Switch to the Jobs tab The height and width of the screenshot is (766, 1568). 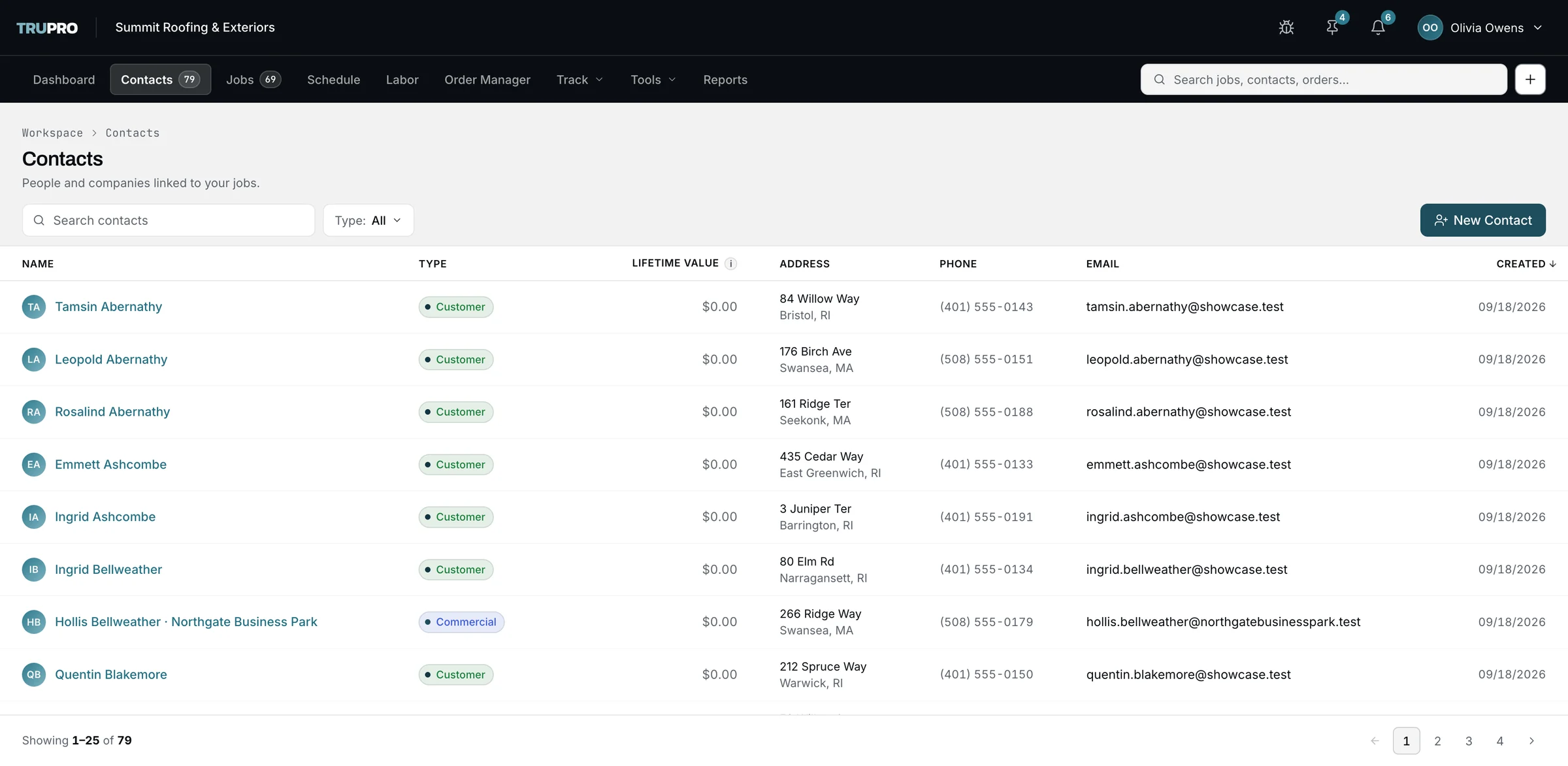253,79
